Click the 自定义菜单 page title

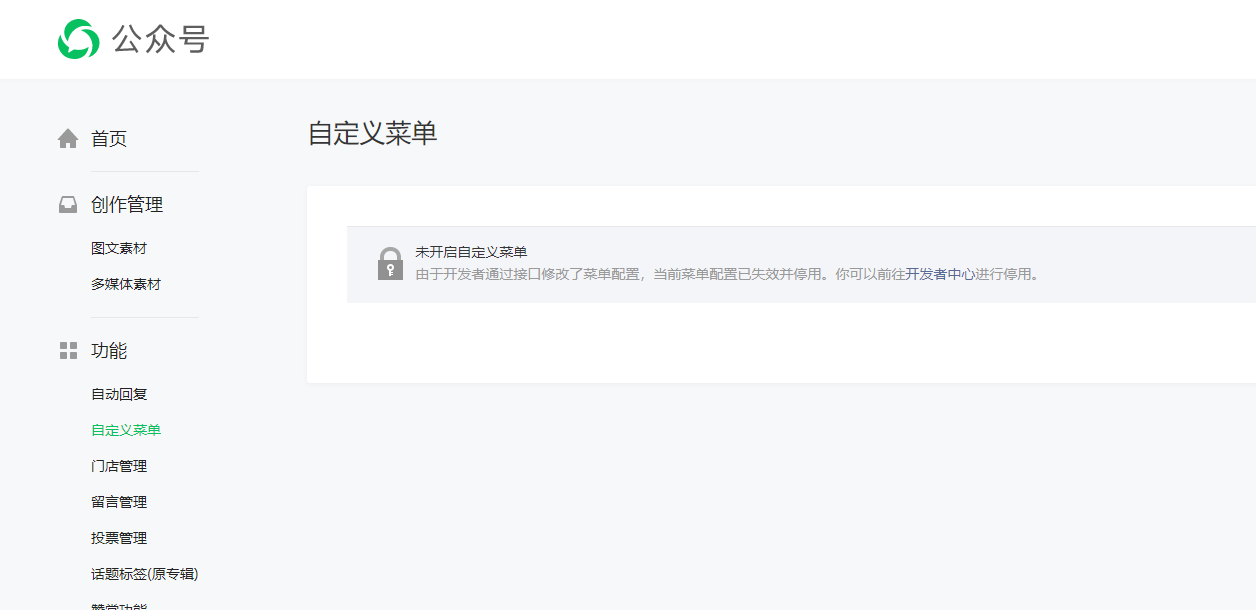(x=372, y=134)
